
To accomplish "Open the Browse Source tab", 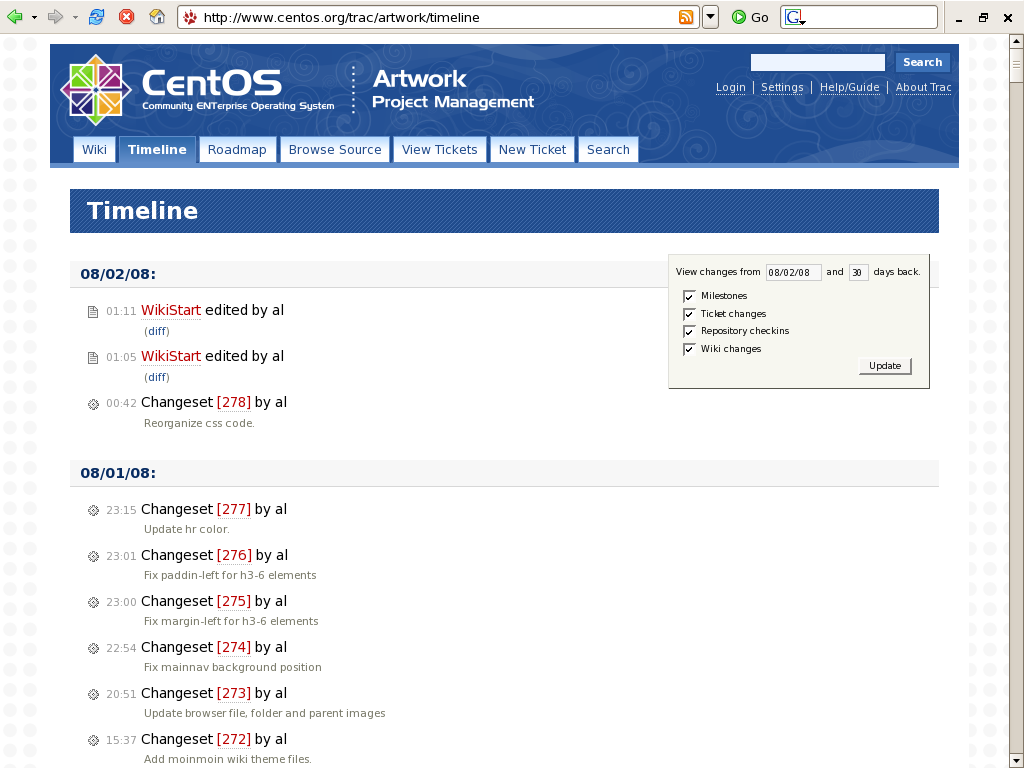I will (x=335, y=150).
